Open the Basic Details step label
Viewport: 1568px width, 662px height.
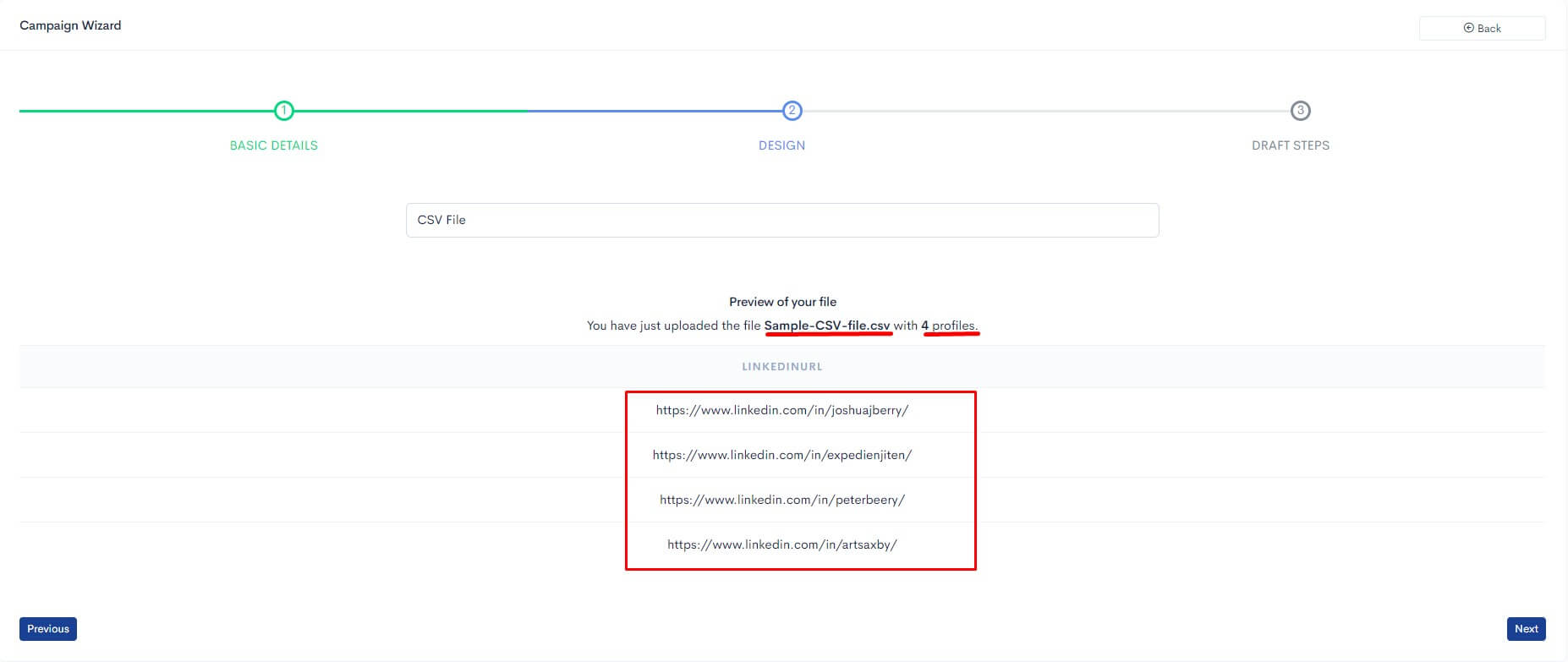274,145
